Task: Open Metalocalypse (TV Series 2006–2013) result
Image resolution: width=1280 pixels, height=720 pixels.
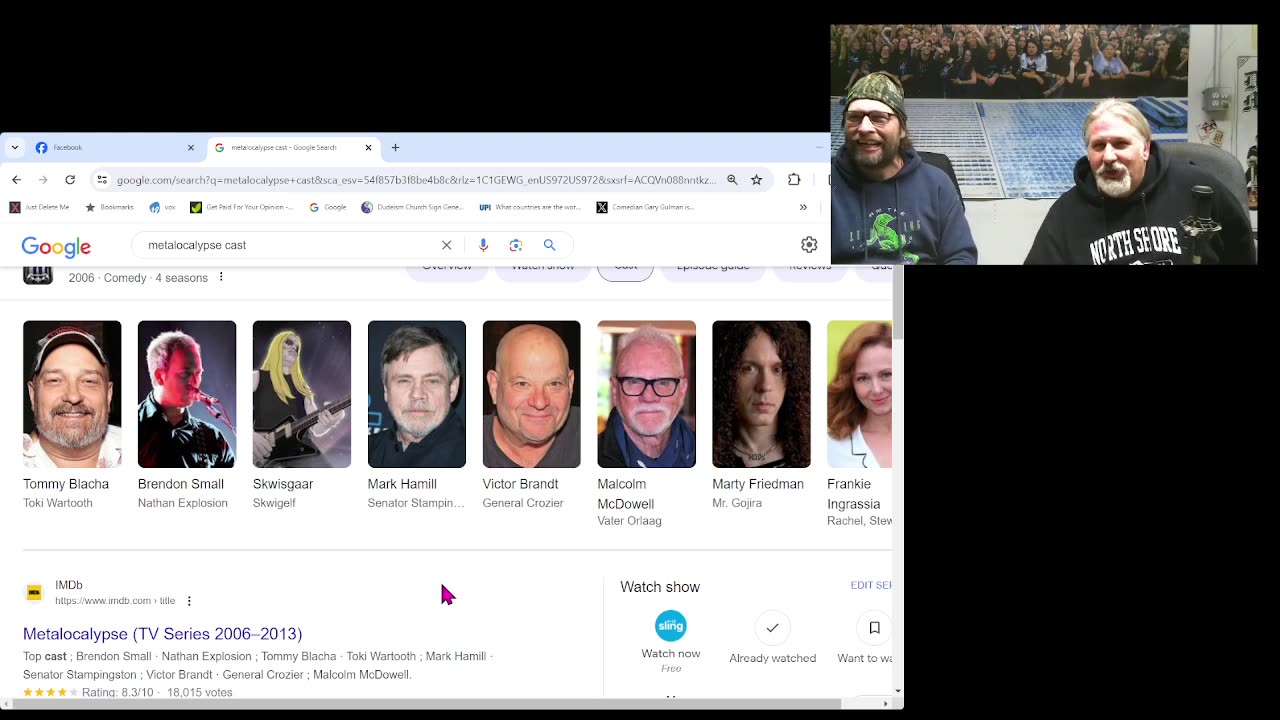Action: tap(162, 634)
